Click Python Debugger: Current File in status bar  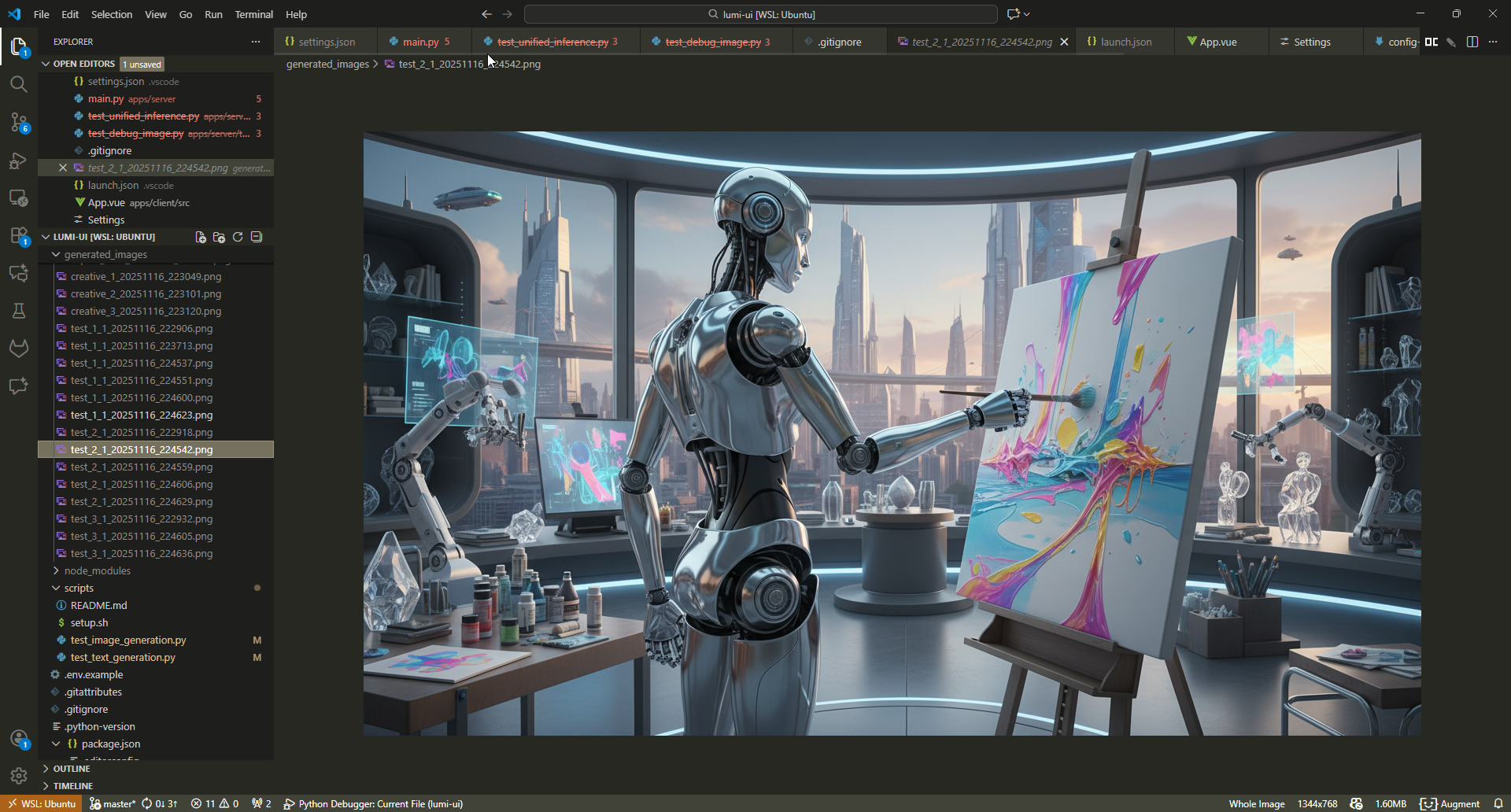373,803
